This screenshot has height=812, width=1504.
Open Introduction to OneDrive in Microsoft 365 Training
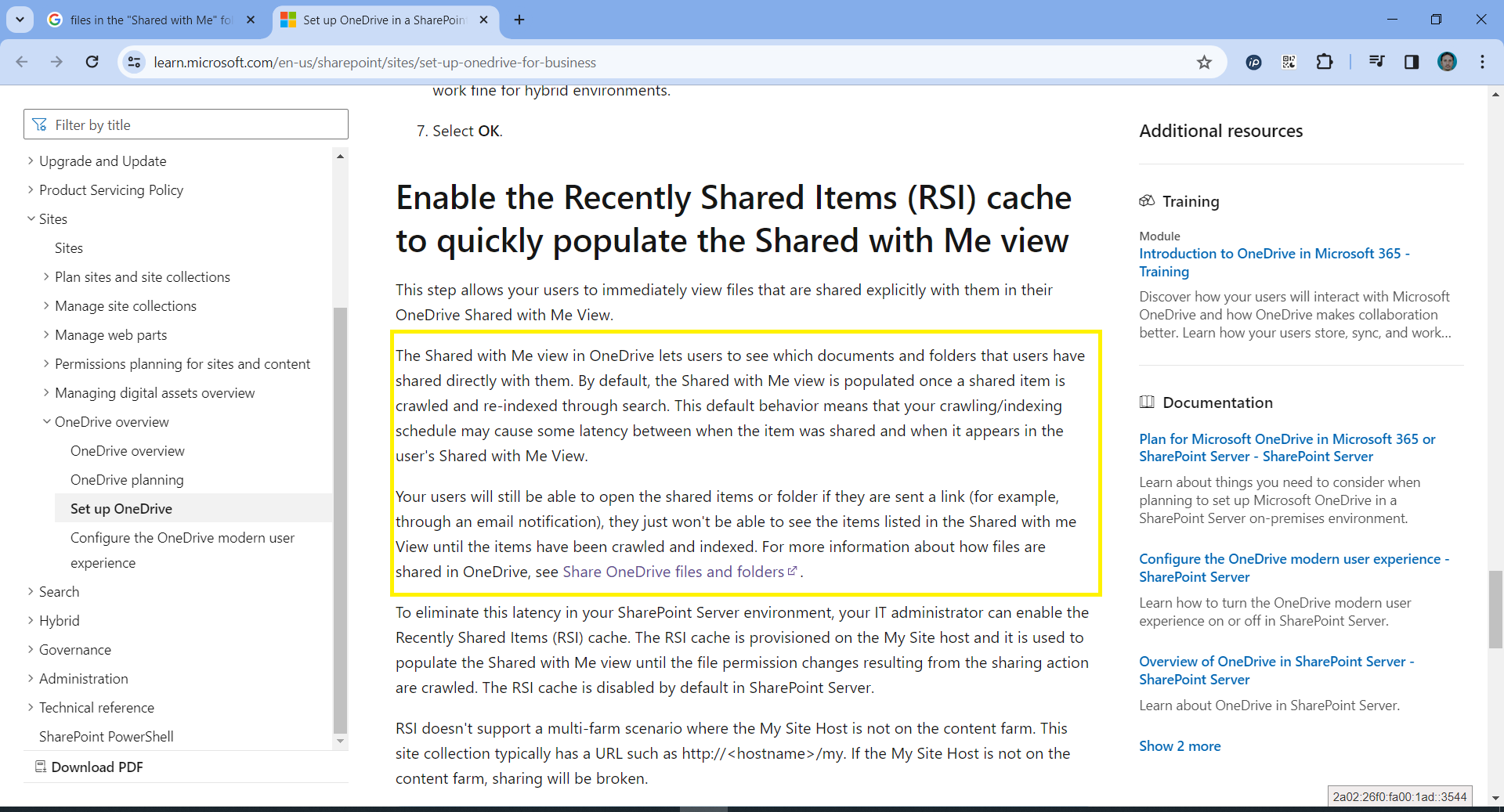[1274, 262]
